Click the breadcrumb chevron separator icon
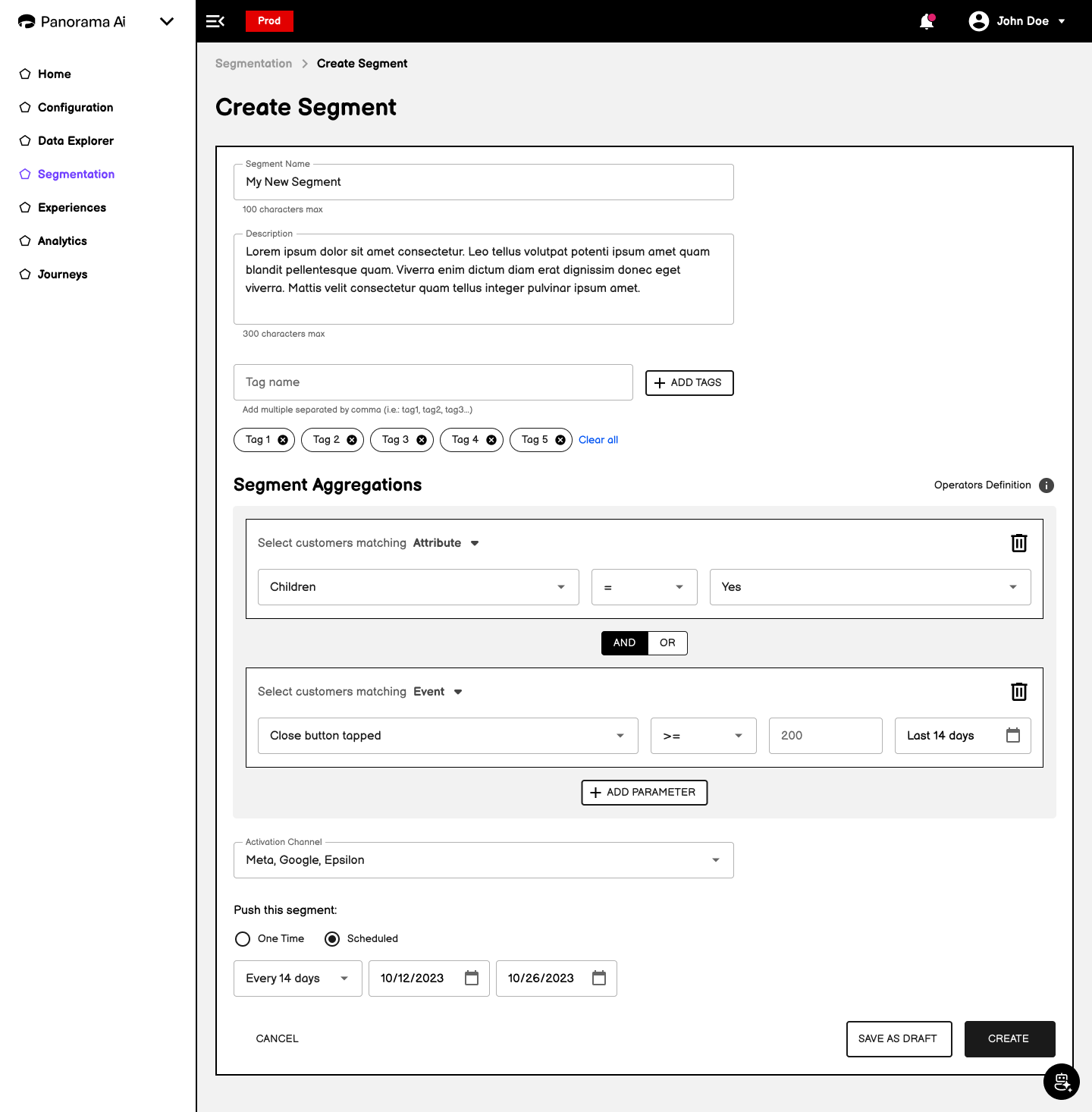 click(x=305, y=64)
